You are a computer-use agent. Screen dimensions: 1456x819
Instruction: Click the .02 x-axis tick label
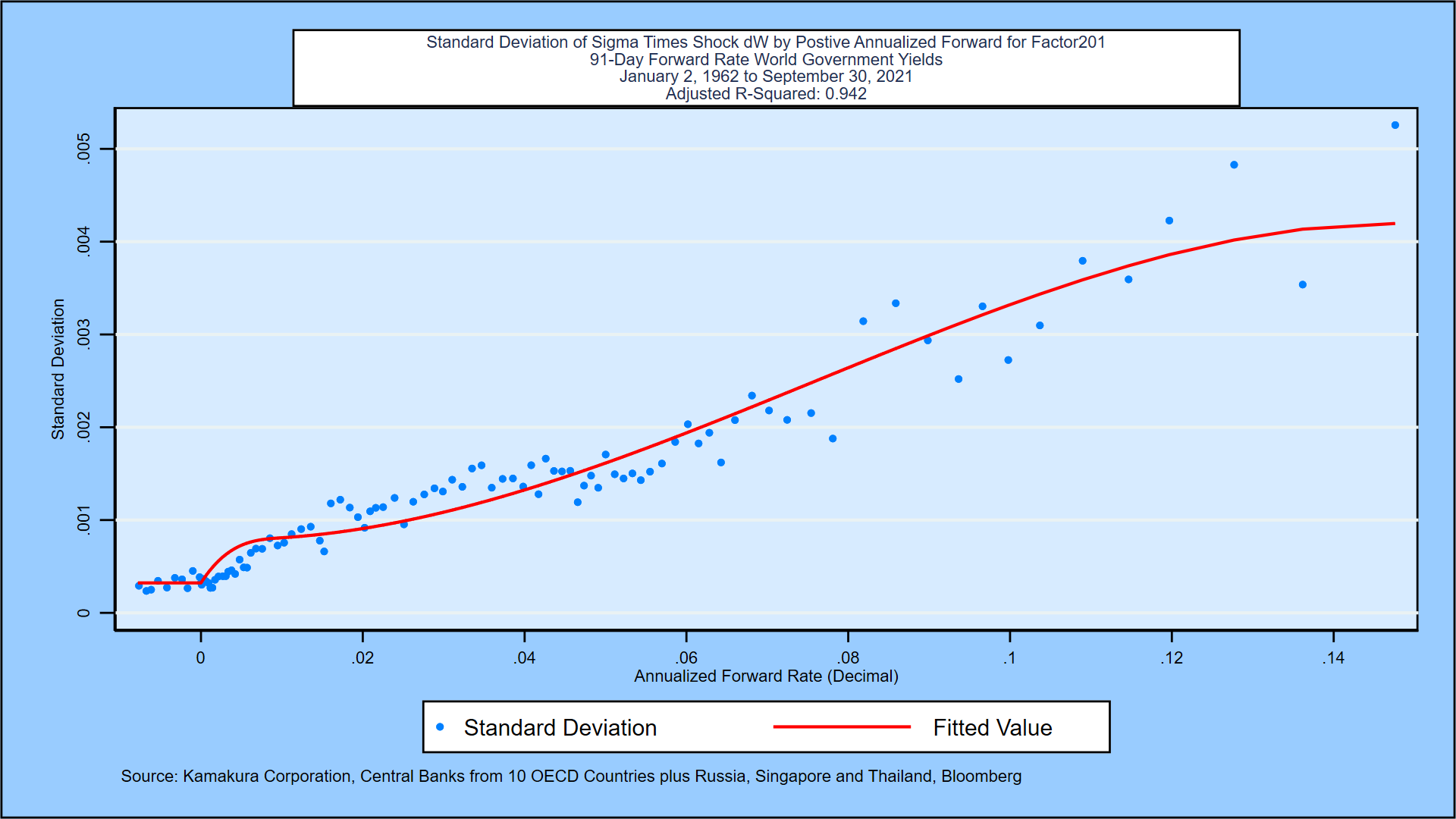tap(362, 658)
